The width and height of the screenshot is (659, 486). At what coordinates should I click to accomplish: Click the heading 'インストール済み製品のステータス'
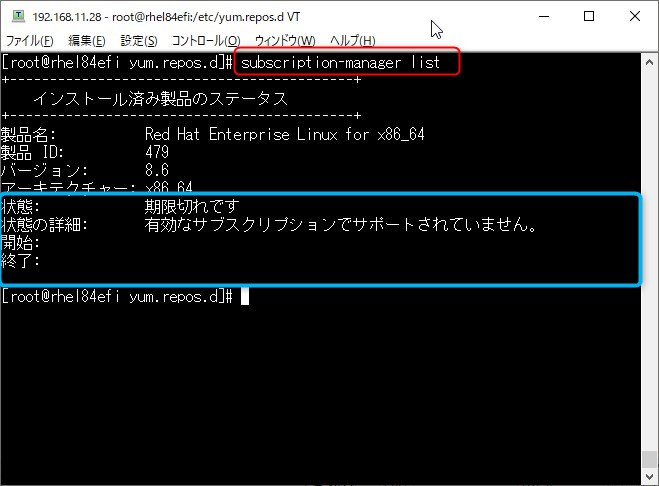161,98
